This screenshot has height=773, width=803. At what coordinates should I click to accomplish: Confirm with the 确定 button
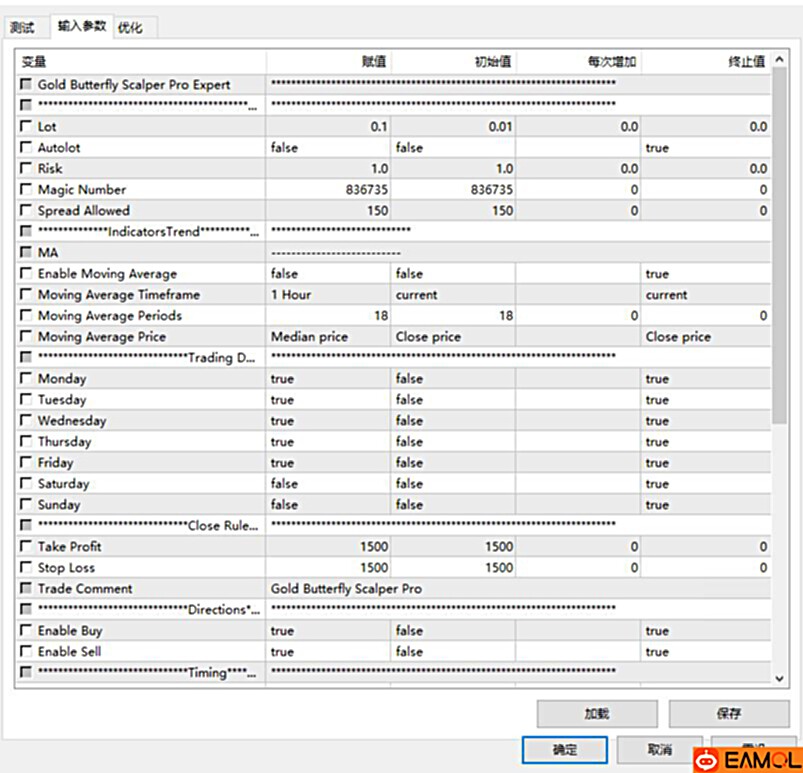click(x=564, y=749)
